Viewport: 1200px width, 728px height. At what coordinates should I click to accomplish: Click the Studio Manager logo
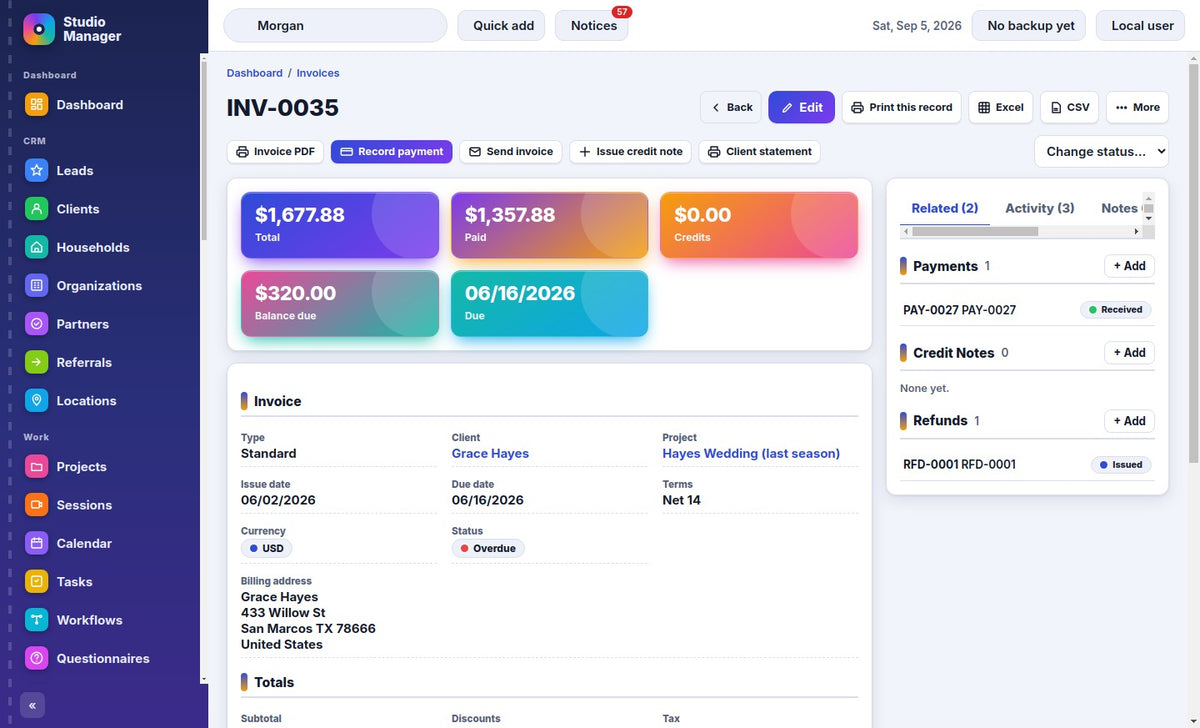pos(39,29)
